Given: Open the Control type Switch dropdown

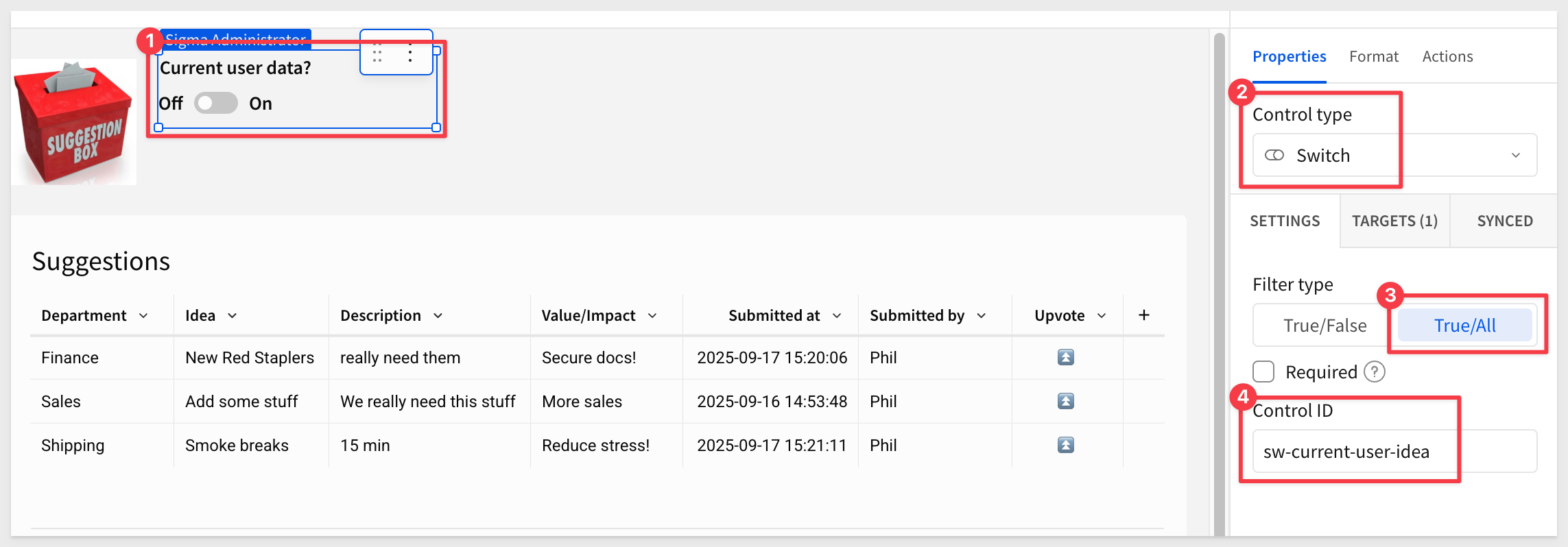Looking at the screenshot, I should coord(1394,155).
